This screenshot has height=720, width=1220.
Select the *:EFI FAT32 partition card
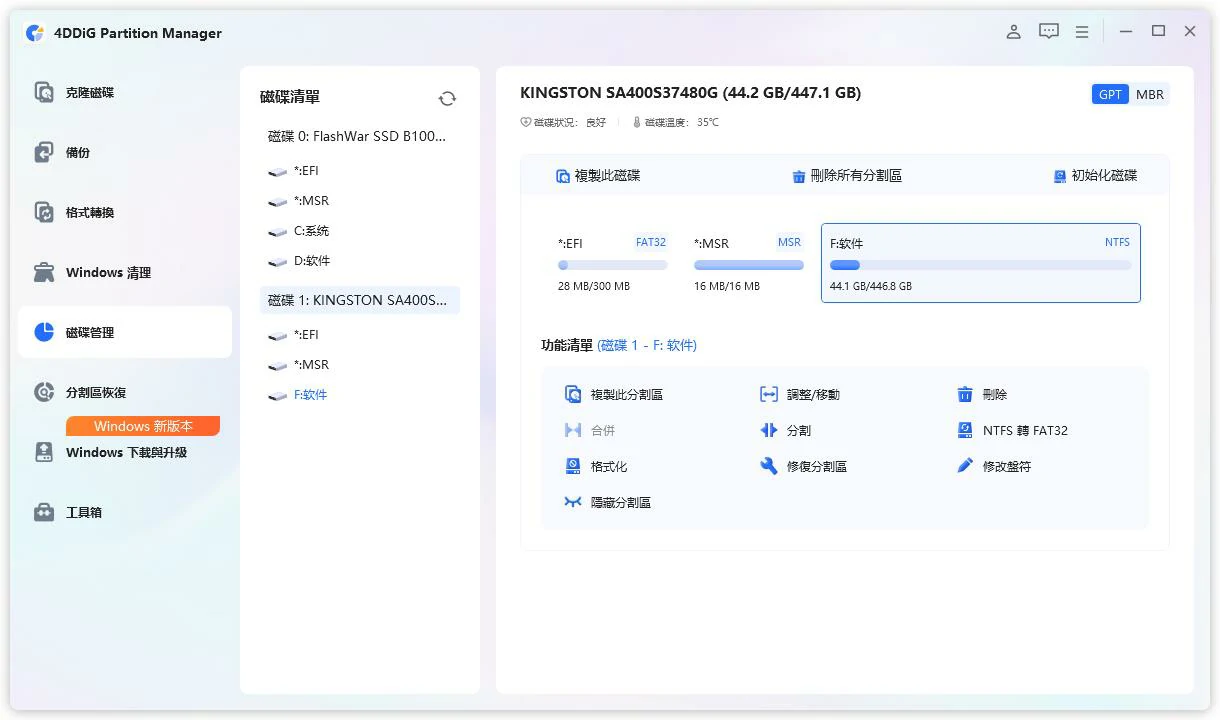click(x=612, y=264)
